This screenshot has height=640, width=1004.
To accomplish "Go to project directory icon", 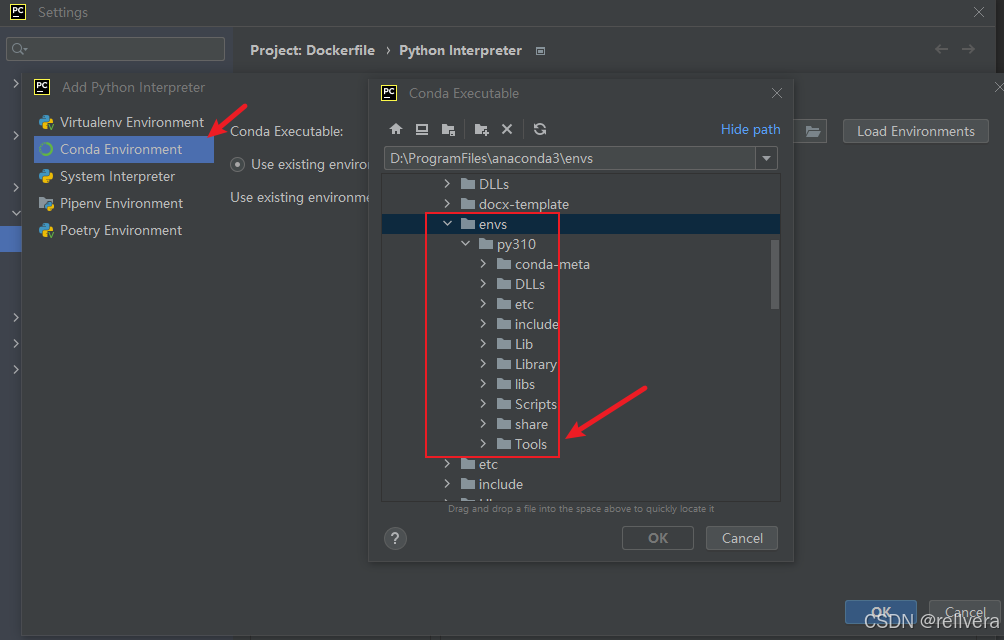I will 448,129.
